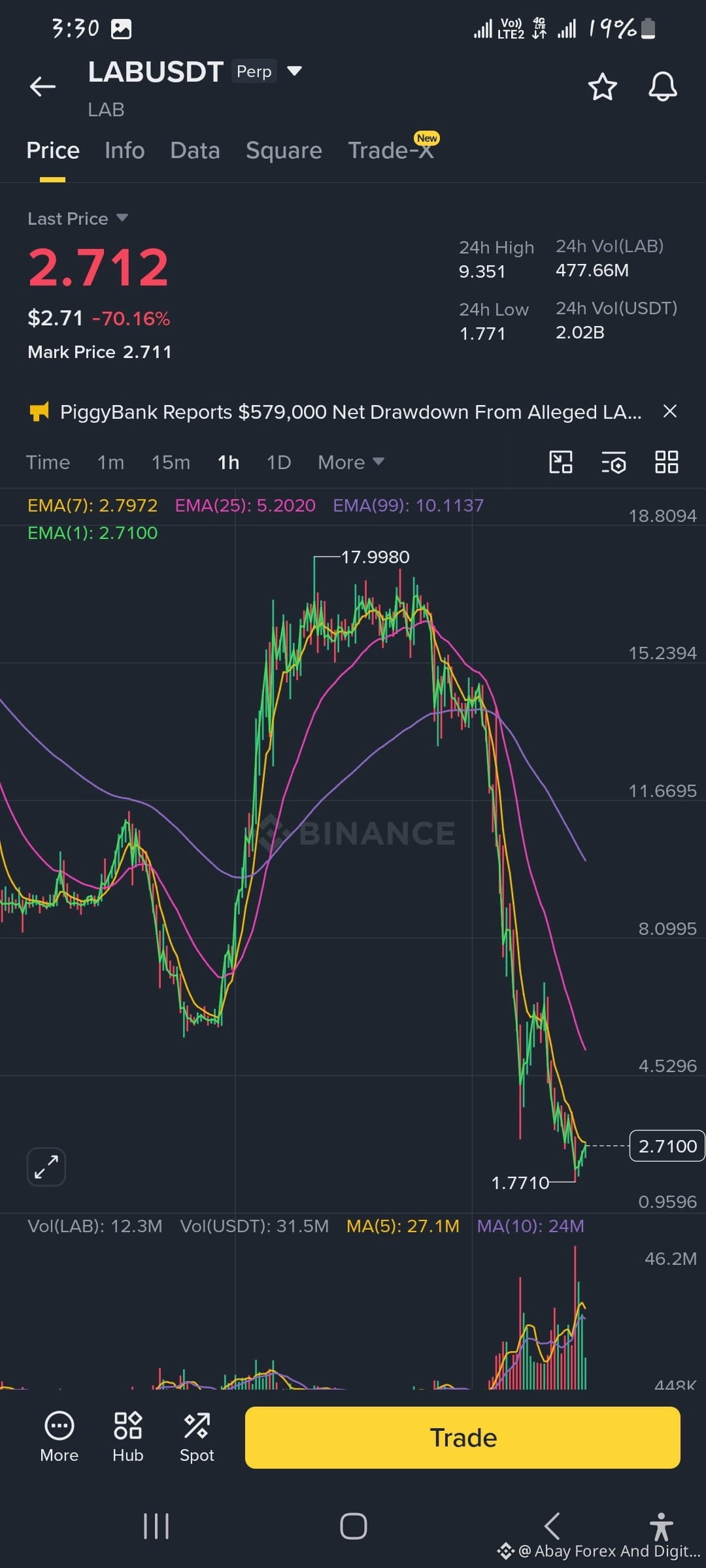This screenshot has width=706, height=1568.
Task: Tap the EMA(25) indicator label
Action: click(245, 505)
